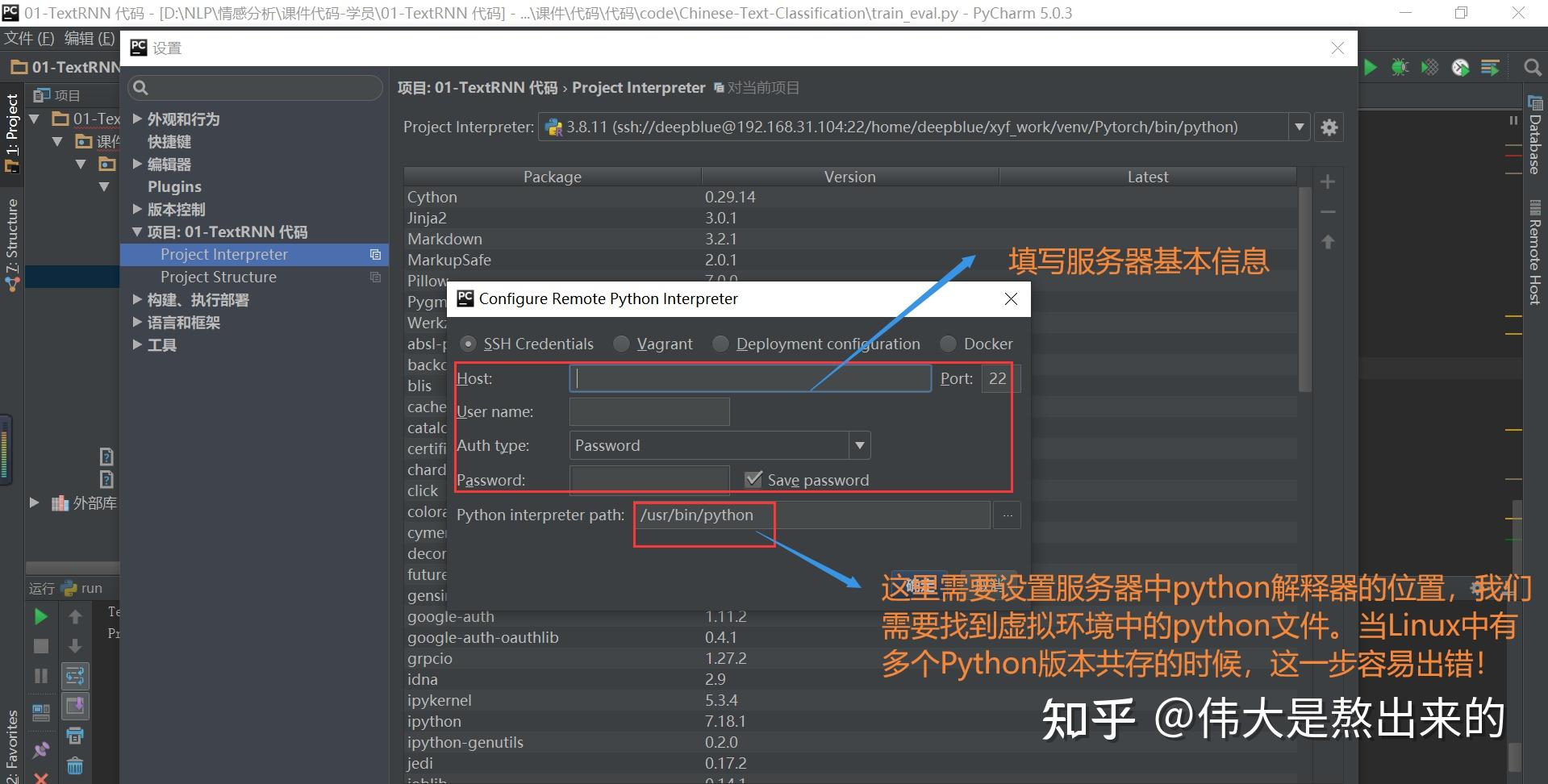Open the Database side tab
This screenshot has height=784, width=1548.
1534,135
